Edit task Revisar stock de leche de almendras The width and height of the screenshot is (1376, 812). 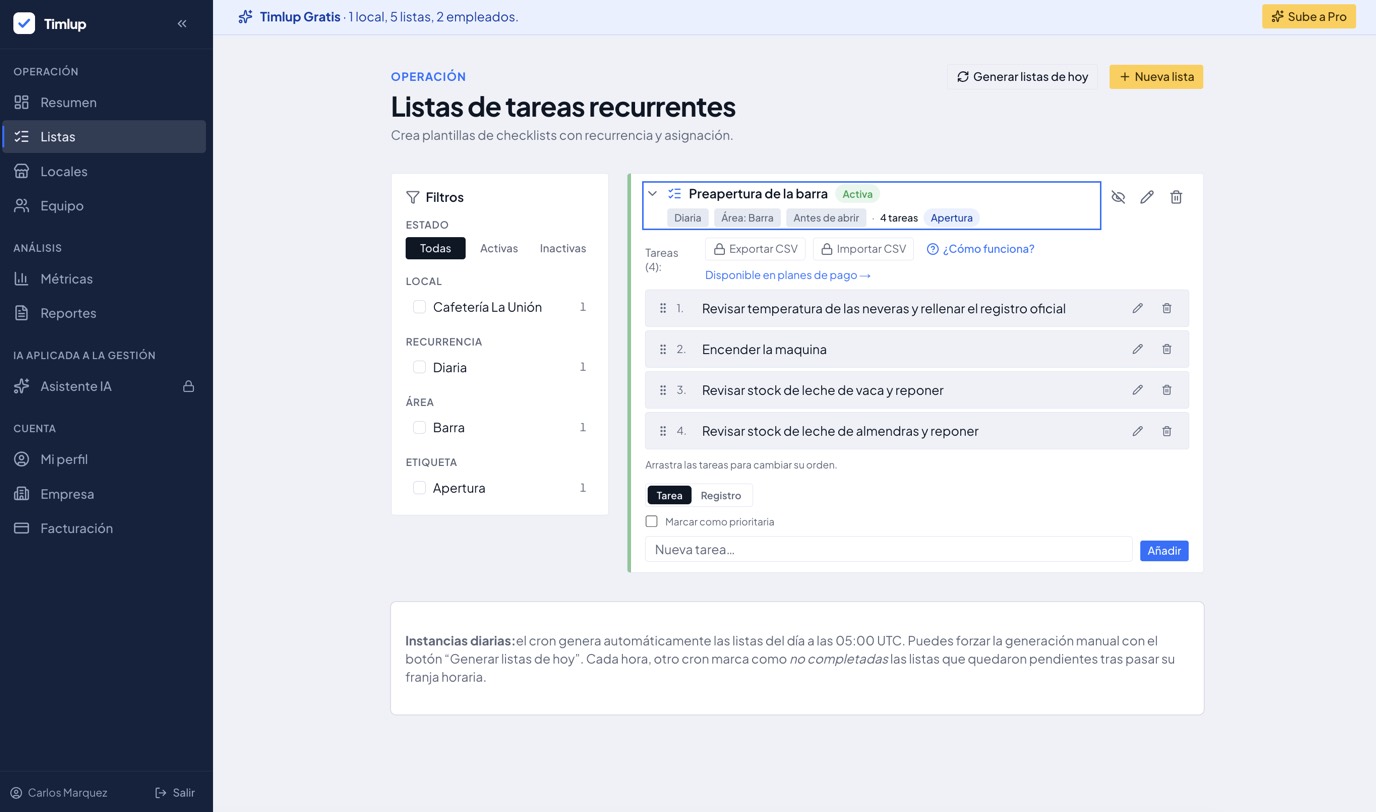pyautogui.click(x=1137, y=431)
